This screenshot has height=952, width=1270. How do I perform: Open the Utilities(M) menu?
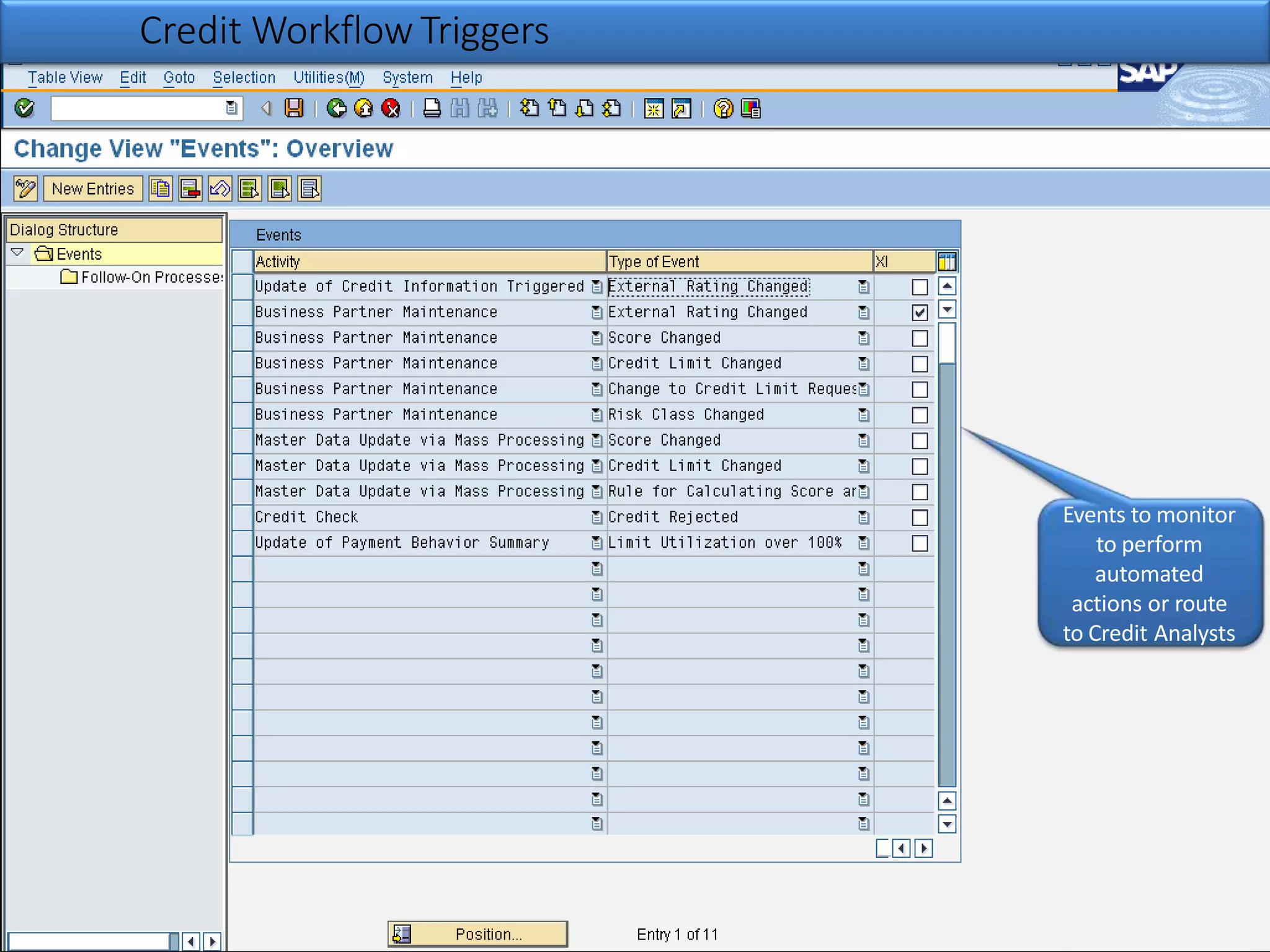pyautogui.click(x=329, y=77)
